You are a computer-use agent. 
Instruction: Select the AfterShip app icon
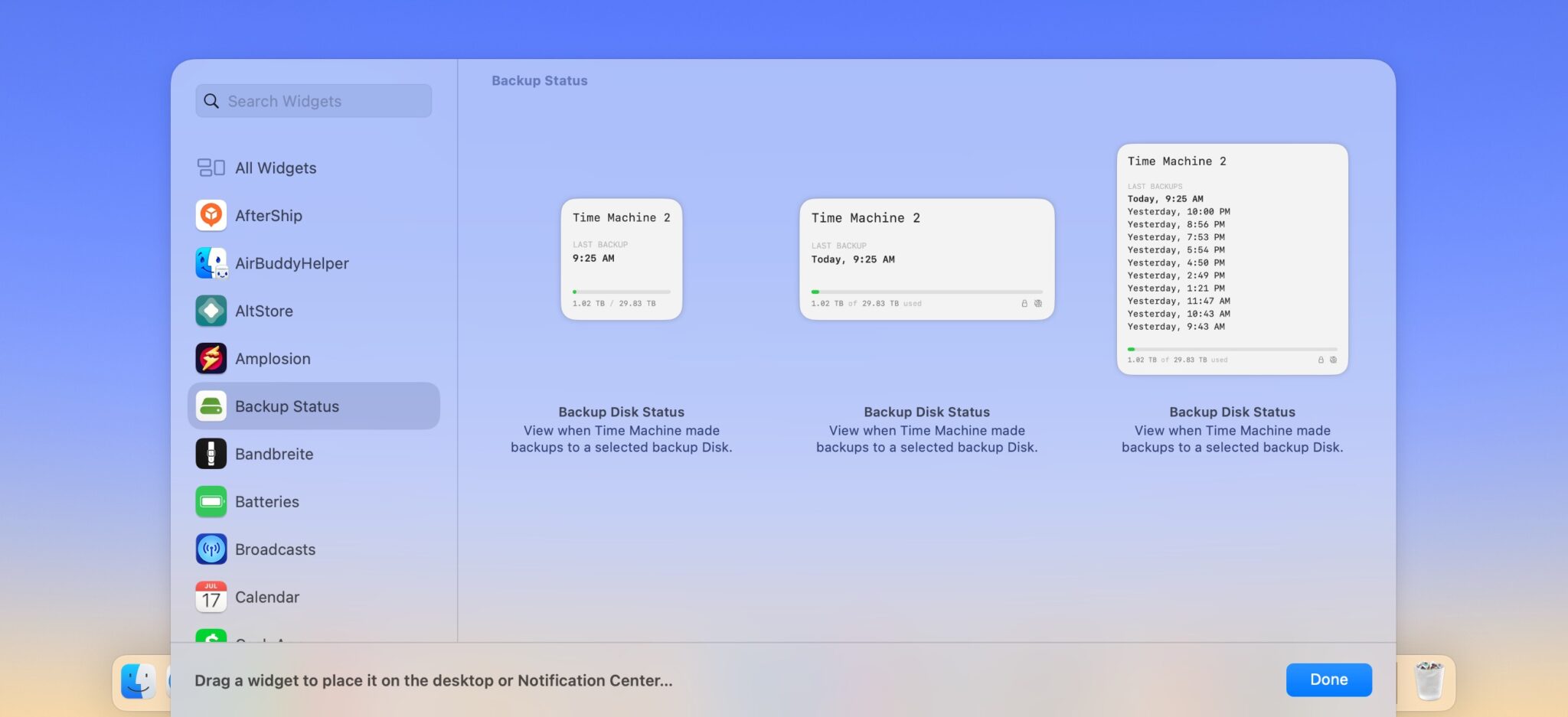pos(211,215)
